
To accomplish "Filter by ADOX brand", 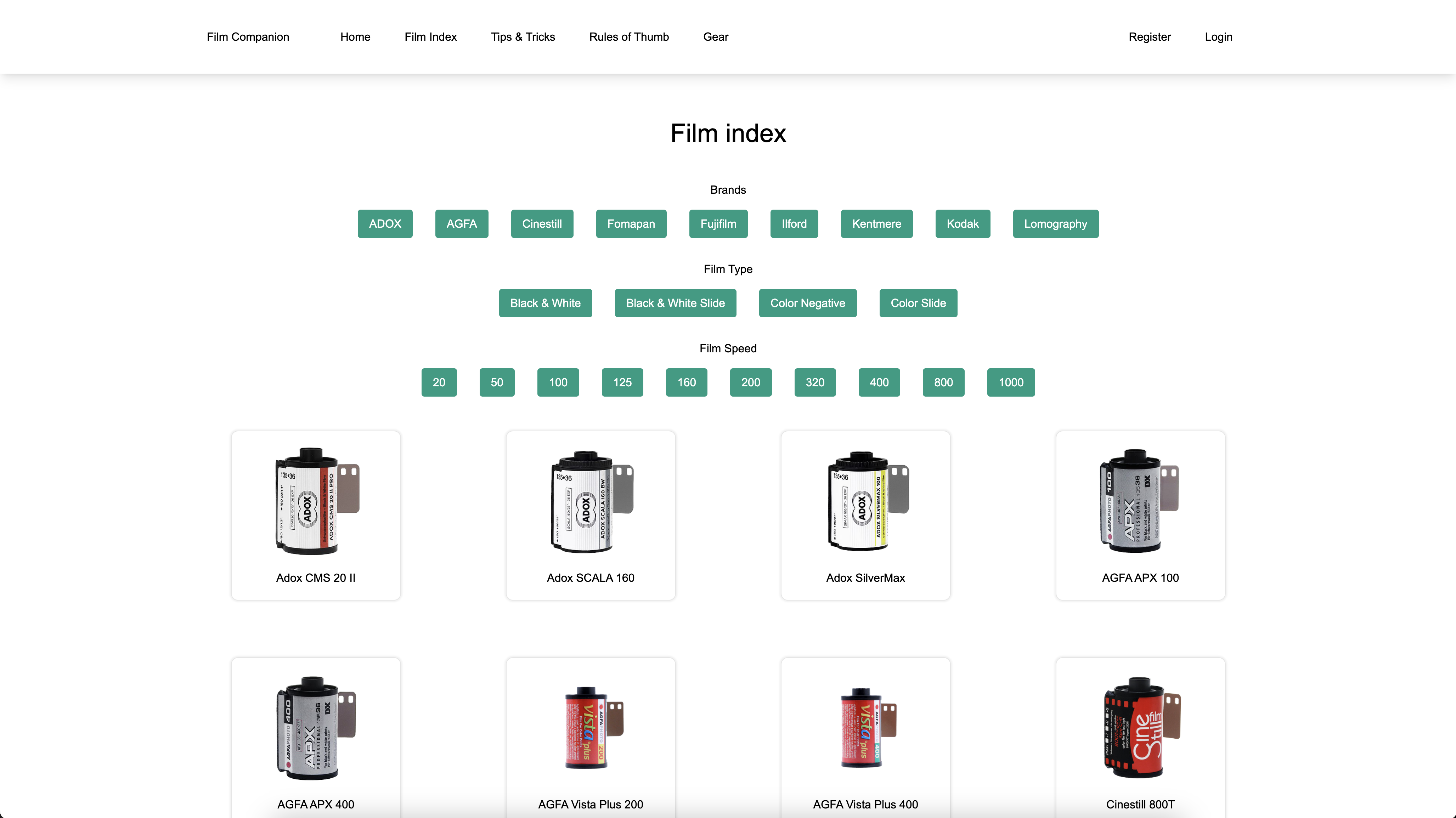I will [385, 224].
